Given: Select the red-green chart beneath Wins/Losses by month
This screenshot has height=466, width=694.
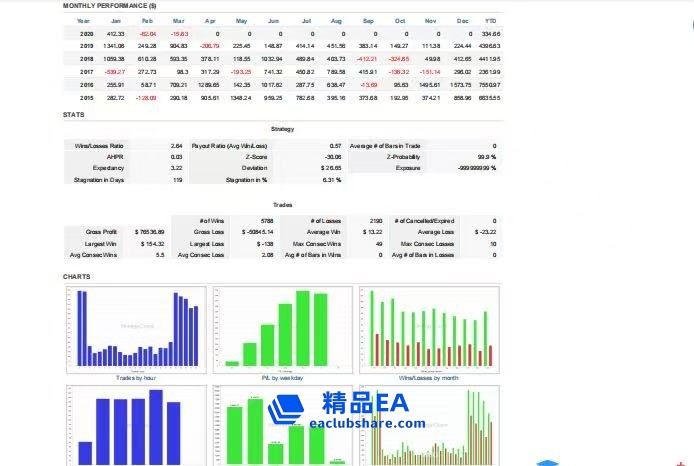Looking at the screenshot, I should 430,426.
